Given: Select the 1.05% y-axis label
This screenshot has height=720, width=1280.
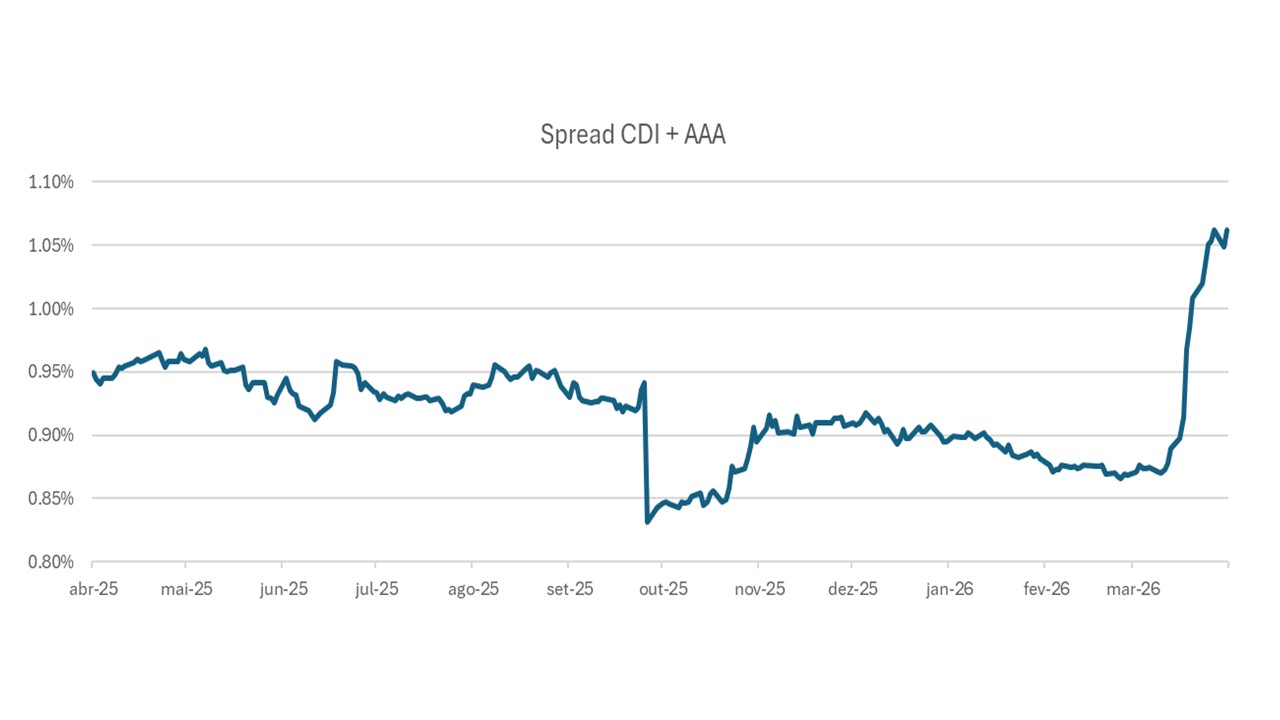Looking at the screenshot, I should click(x=52, y=245).
